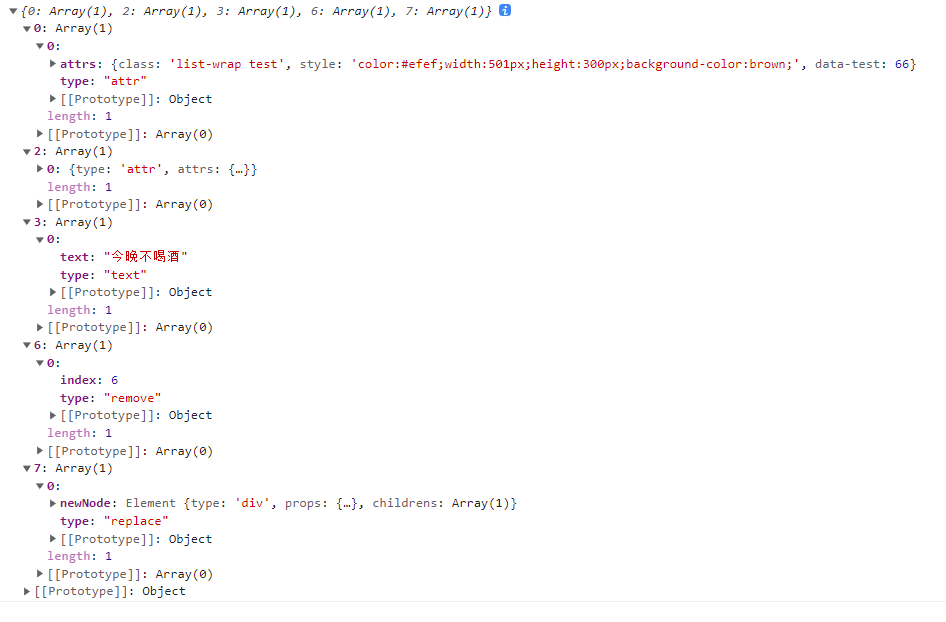The height and width of the screenshot is (622, 946).
Task: Expand [[Prototype]]: Array(0) under the 7 array
Action: coord(40,574)
